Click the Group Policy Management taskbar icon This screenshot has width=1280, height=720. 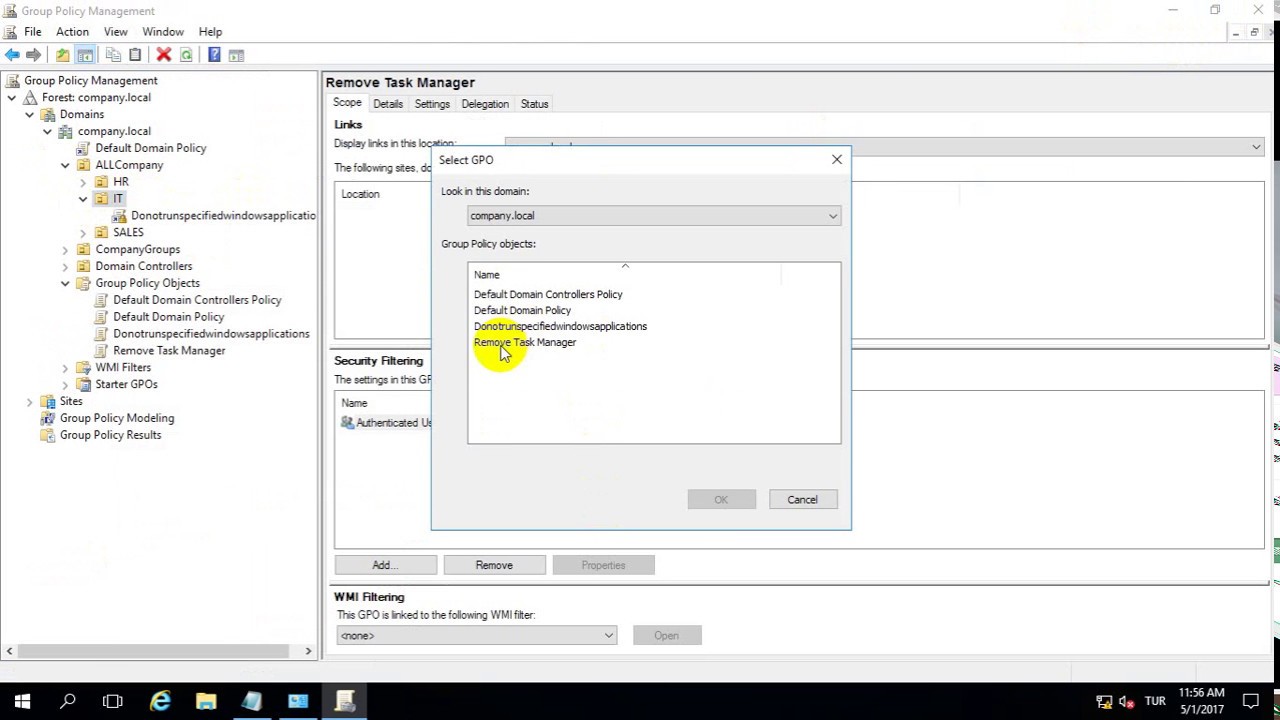coord(345,701)
